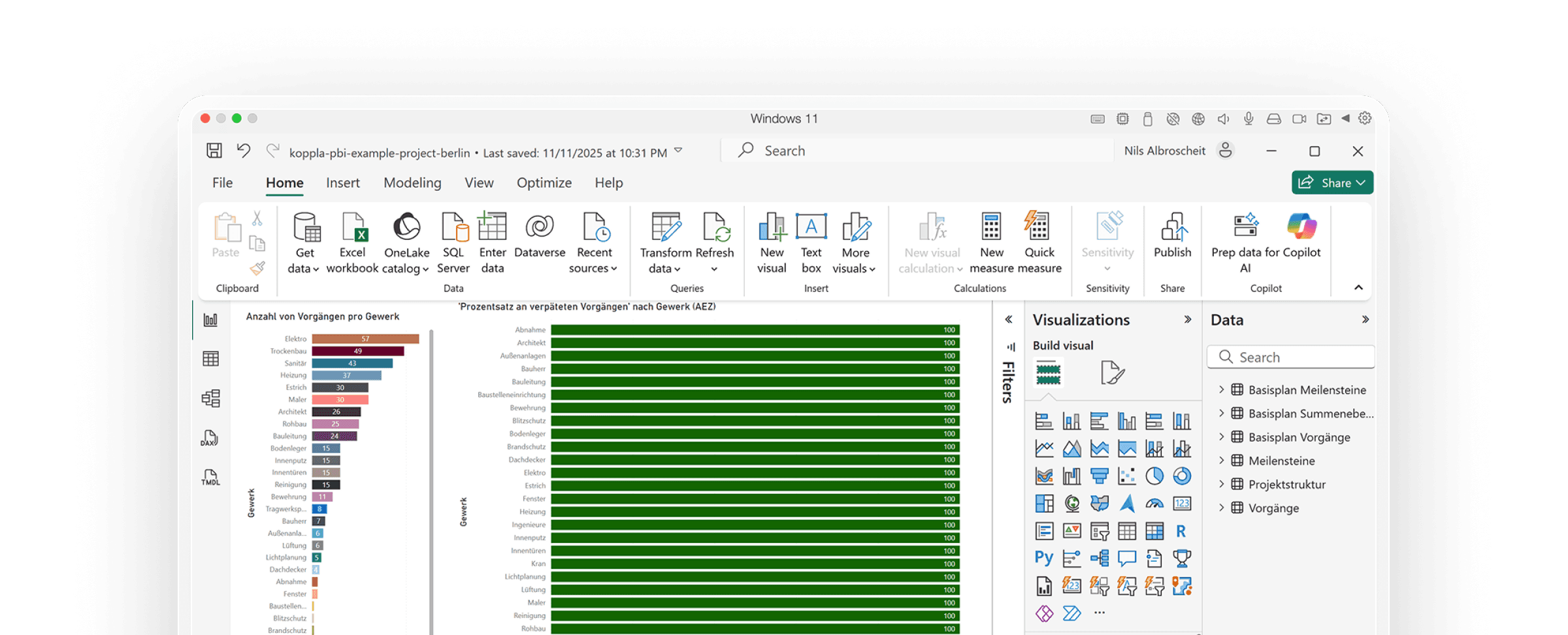Open Get data source picker
The height and width of the screenshot is (635, 1568).
click(304, 242)
